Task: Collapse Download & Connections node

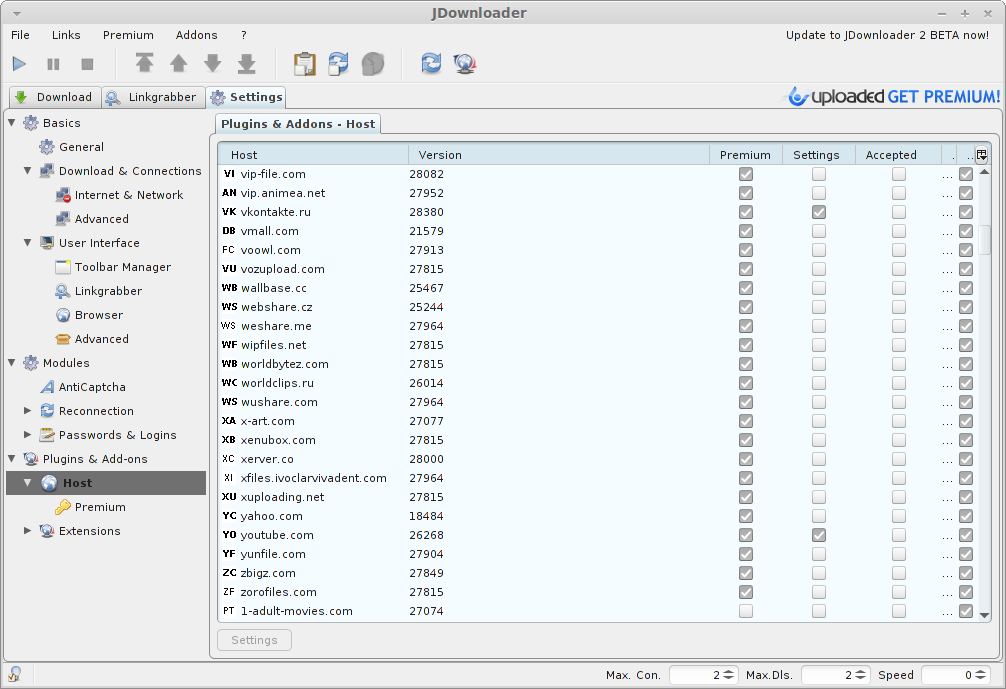Action: click(28, 170)
